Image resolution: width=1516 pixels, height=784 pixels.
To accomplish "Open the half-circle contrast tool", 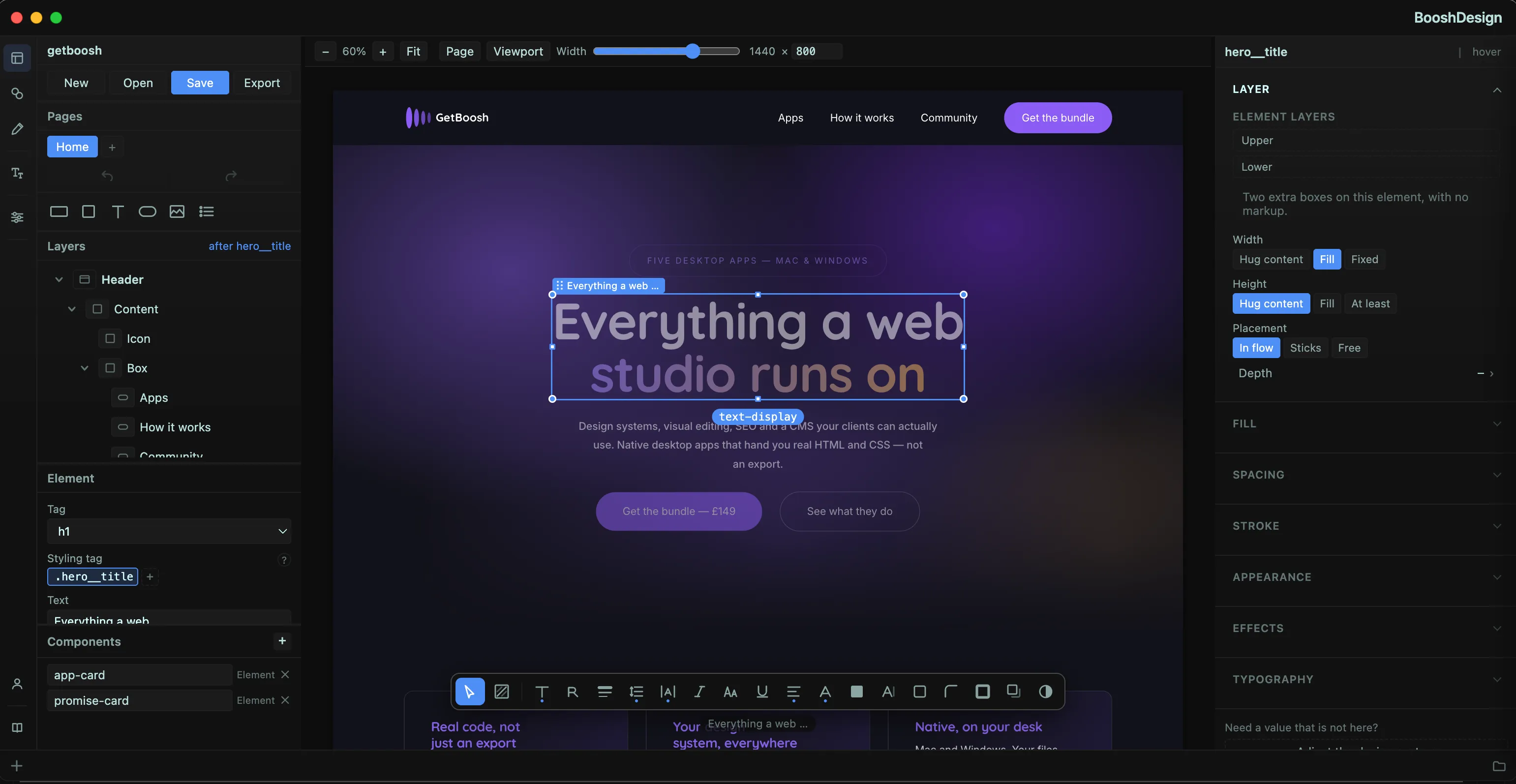I will click(x=1046, y=692).
